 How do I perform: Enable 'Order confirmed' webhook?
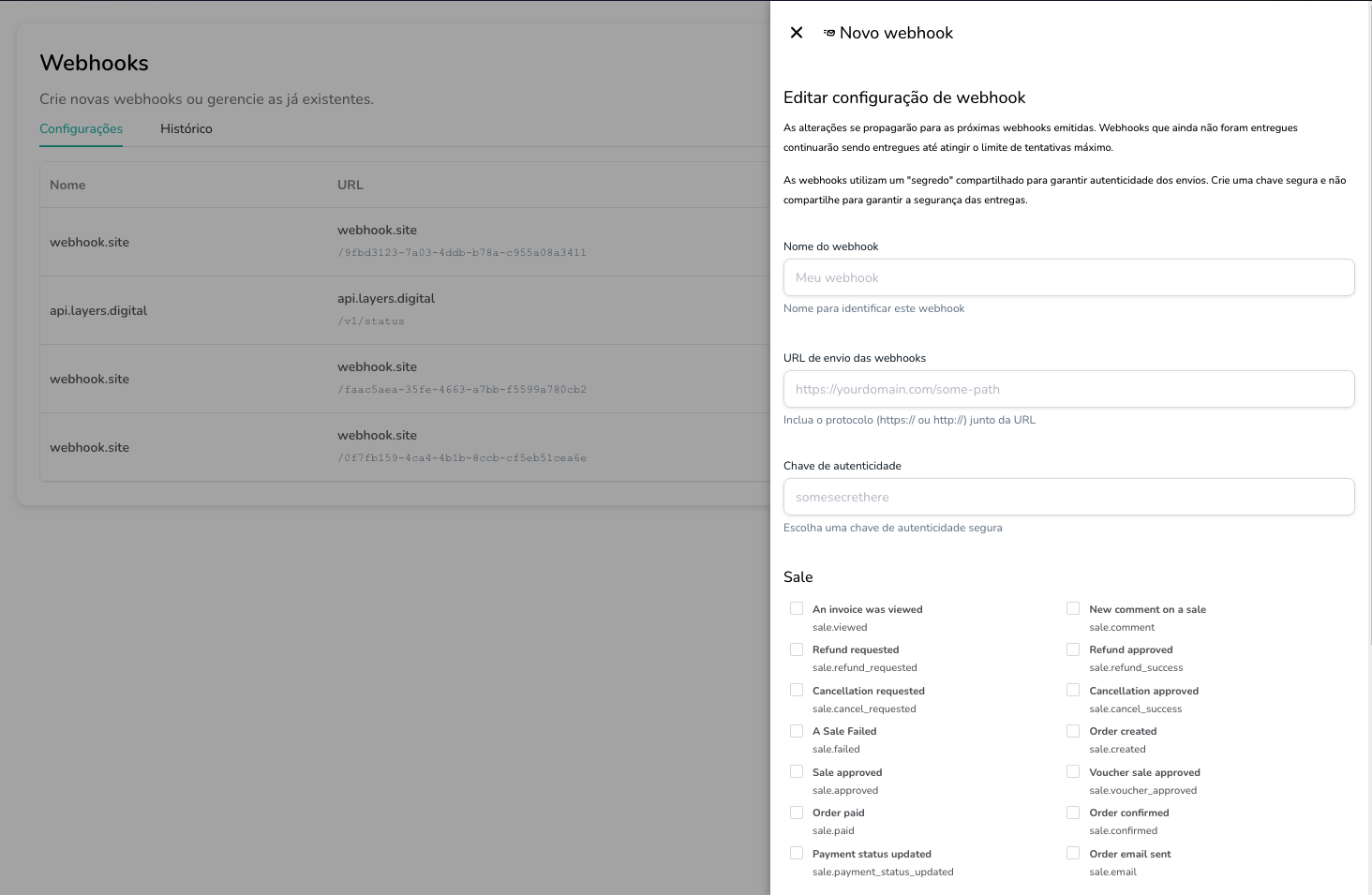[1072, 812]
